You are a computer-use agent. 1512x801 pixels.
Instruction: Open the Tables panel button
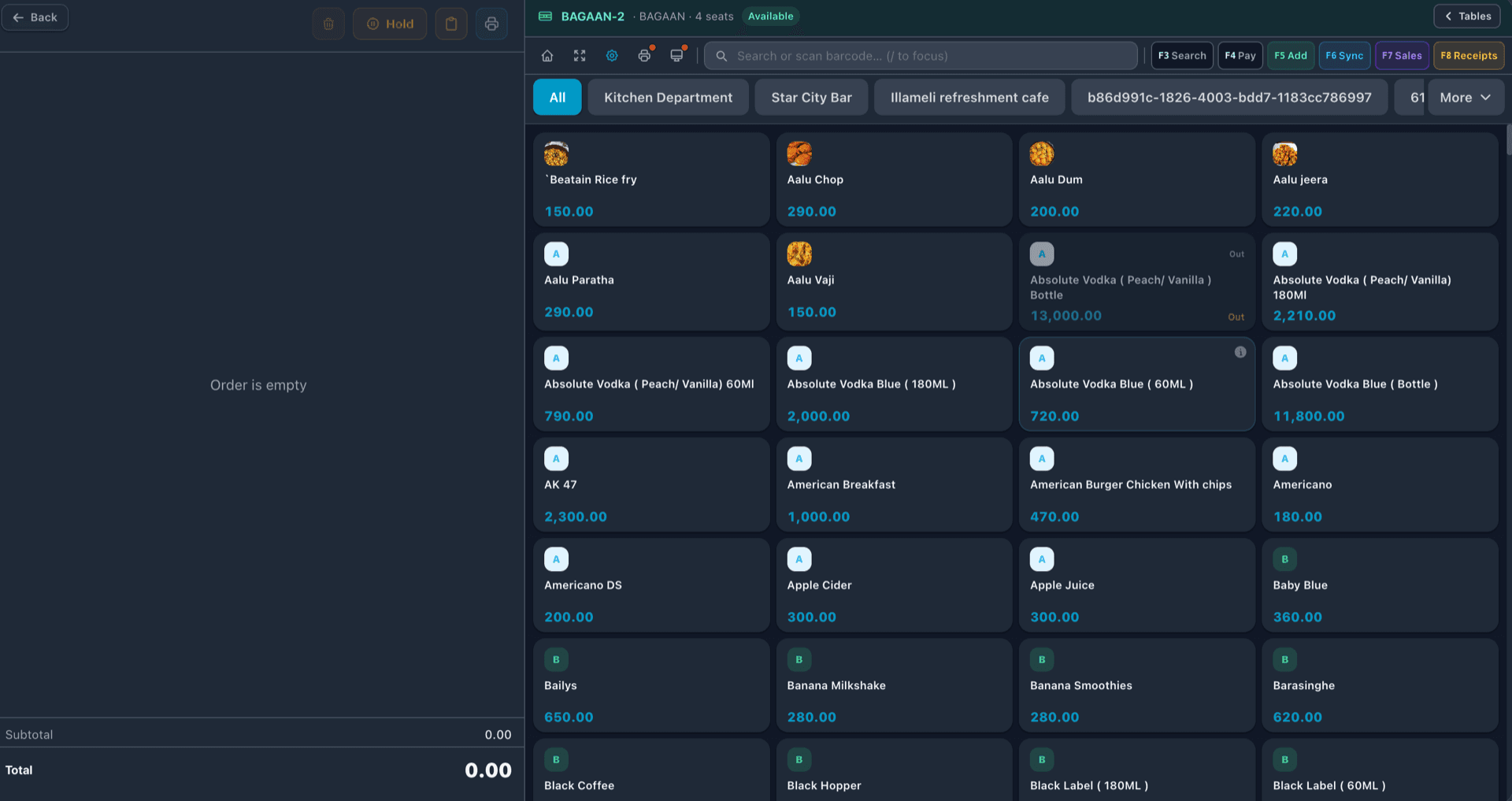tap(1468, 17)
